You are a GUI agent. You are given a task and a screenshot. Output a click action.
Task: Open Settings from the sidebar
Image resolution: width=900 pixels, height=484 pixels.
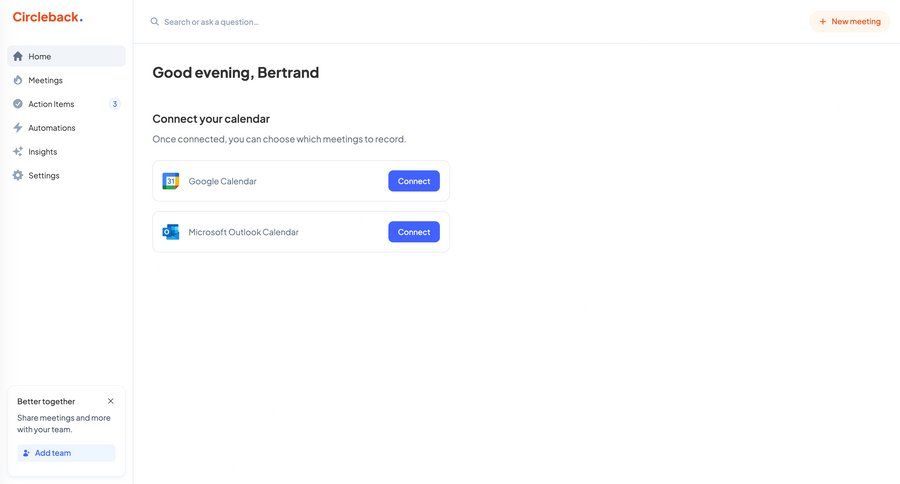pos(44,176)
